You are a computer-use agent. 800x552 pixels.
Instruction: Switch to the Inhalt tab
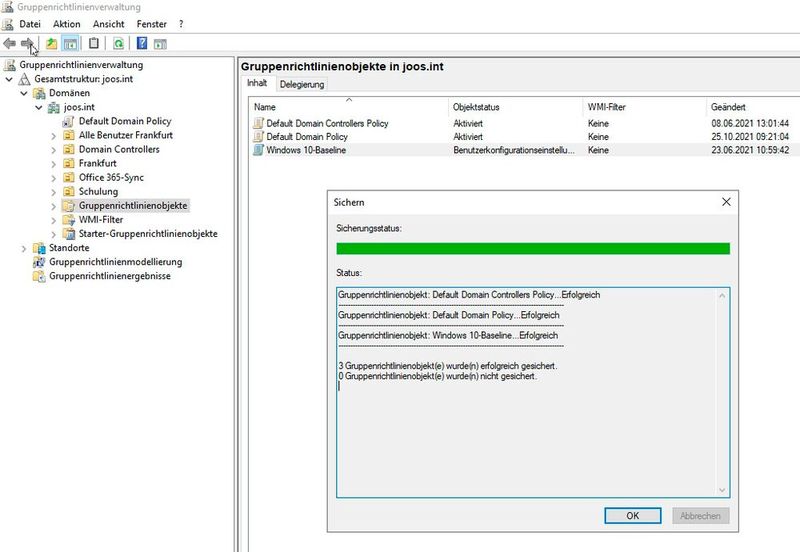pyautogui.click(x=257, y=83)
